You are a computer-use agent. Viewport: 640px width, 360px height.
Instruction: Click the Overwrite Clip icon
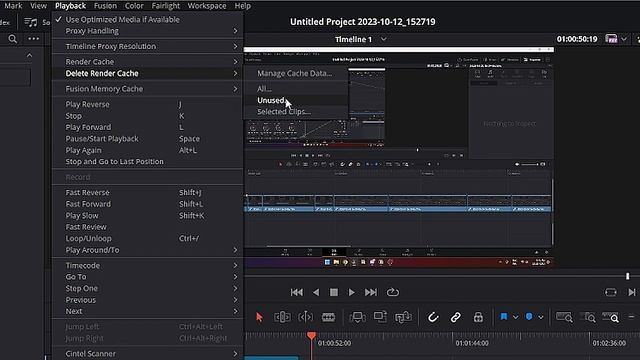(x=380, y=317)
